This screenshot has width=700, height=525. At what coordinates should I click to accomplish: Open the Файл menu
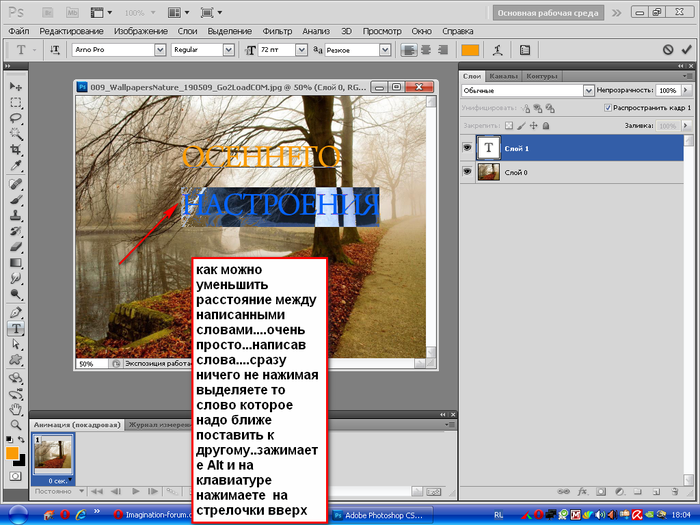(x=19, y=31)
